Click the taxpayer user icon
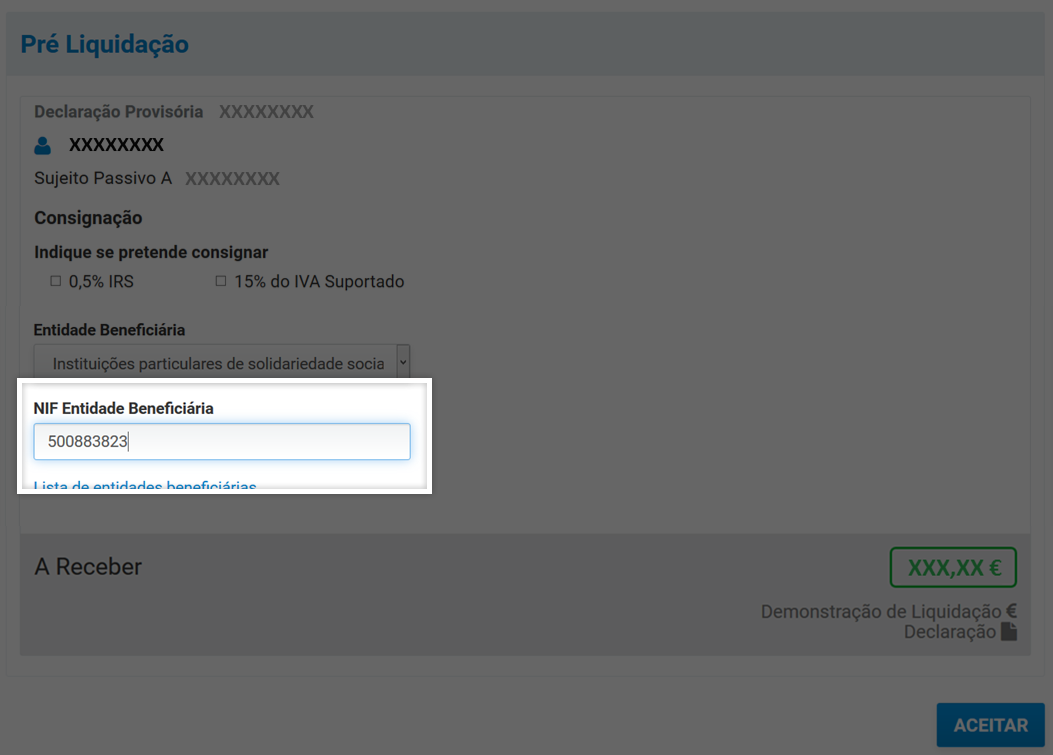Viewport: 1053px width, 755px height. click(x=42, y=146)
